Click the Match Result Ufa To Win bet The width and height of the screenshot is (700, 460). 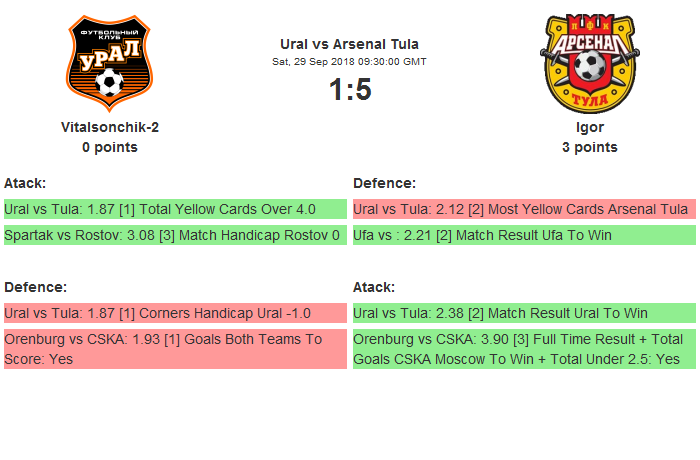pyautogui.click(x=524, y=235)
